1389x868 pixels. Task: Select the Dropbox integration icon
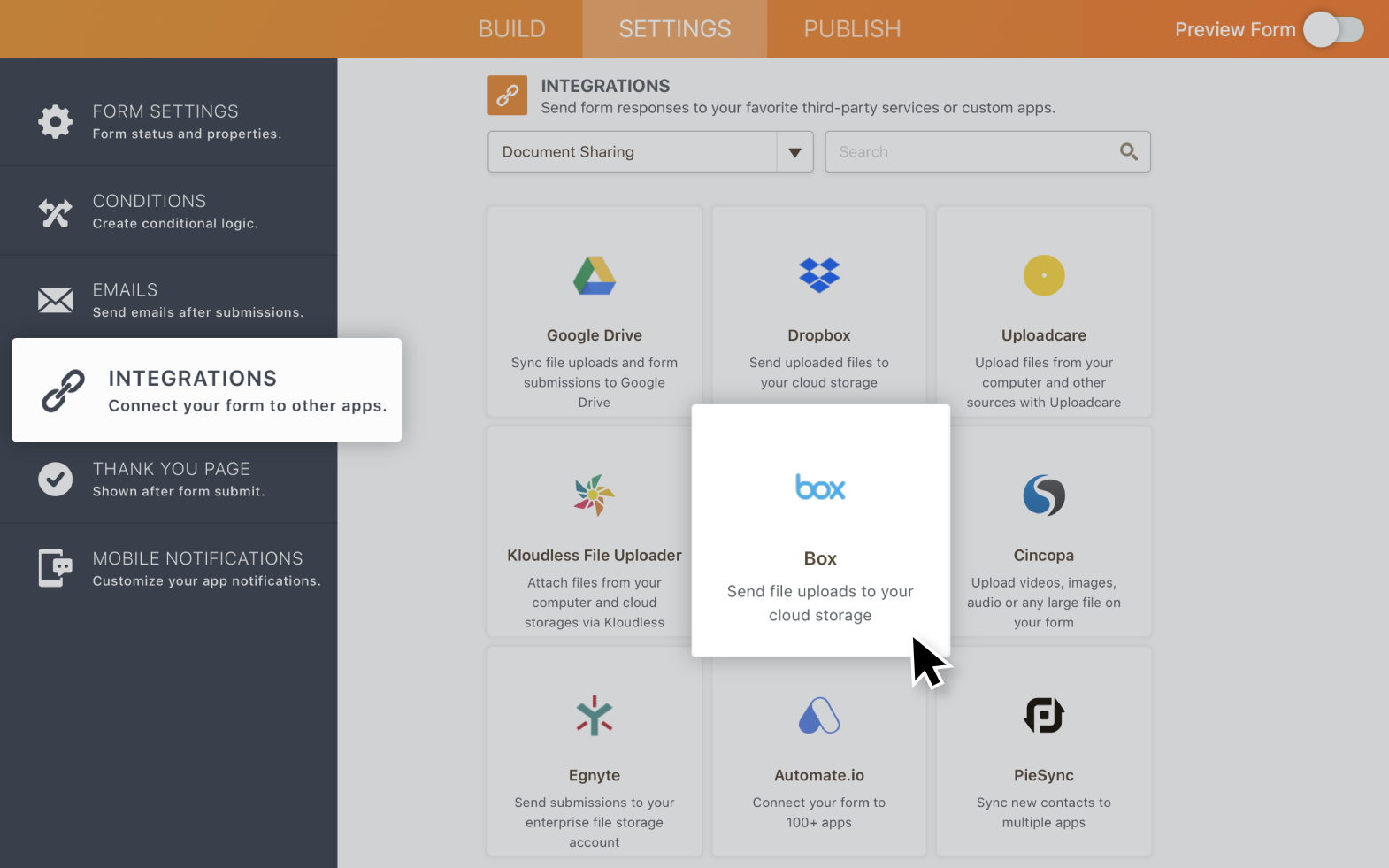(819, 275)
